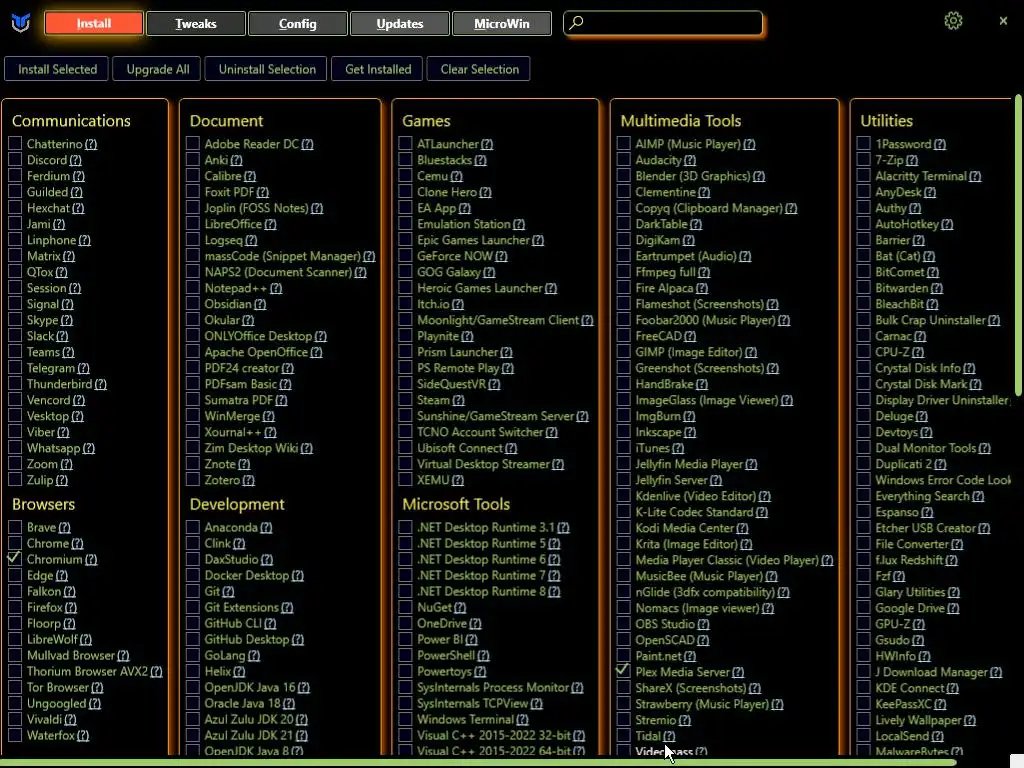Enable the GOG Galaxy checkbox

pyautogui.click(x=406, y=272)
